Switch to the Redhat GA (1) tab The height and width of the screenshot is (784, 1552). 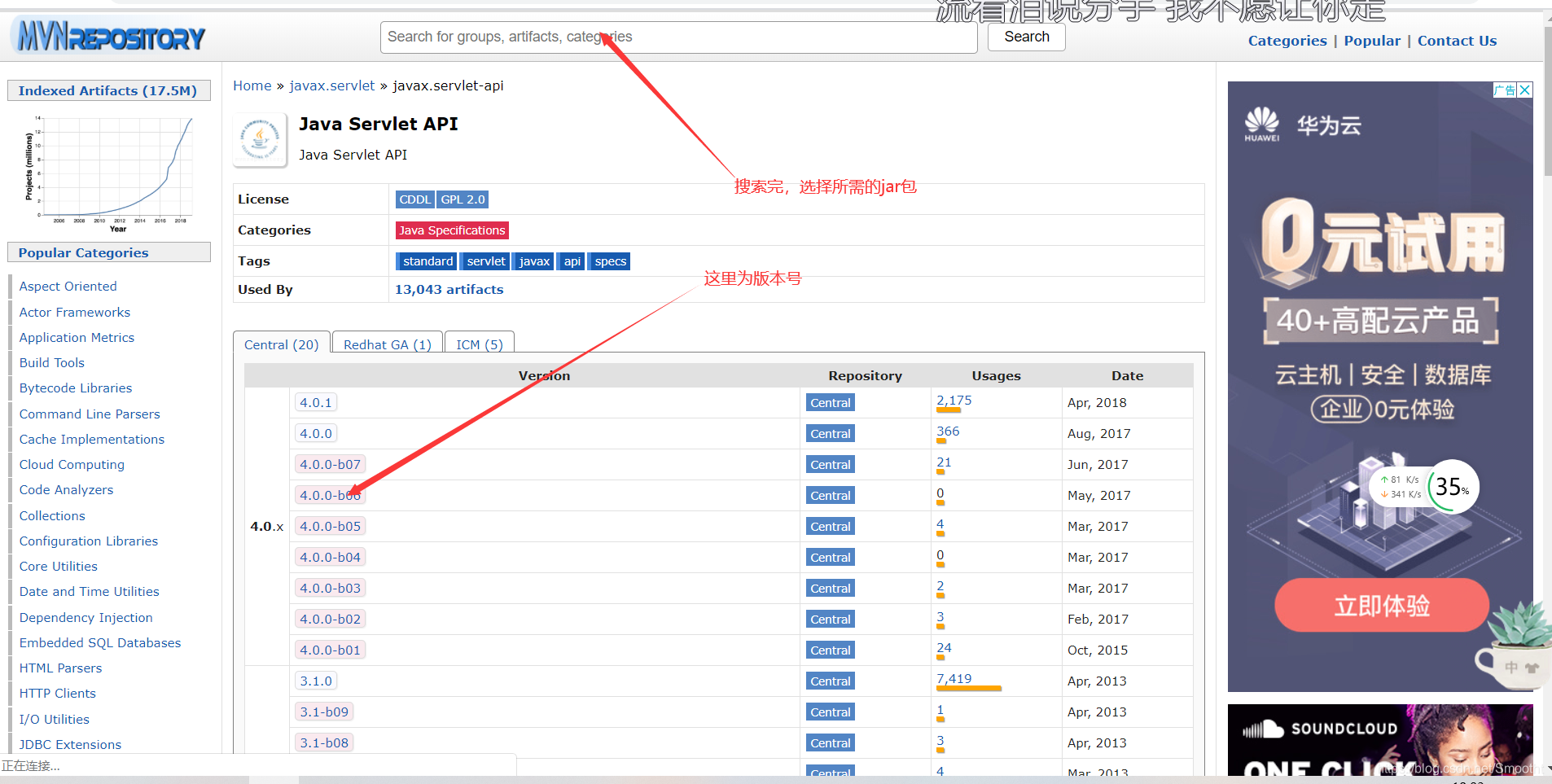(x=388, y=344)
